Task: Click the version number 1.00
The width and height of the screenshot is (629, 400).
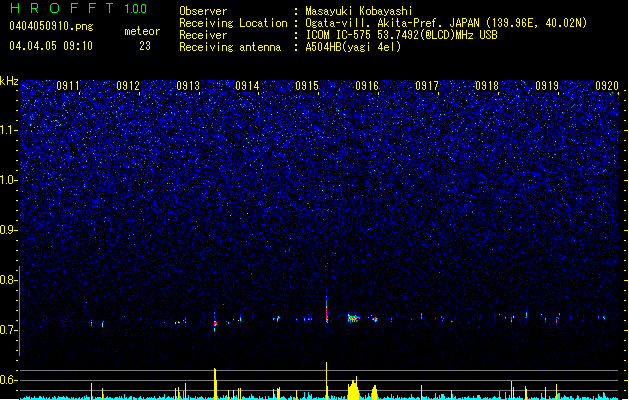Action: pos(136,8)
